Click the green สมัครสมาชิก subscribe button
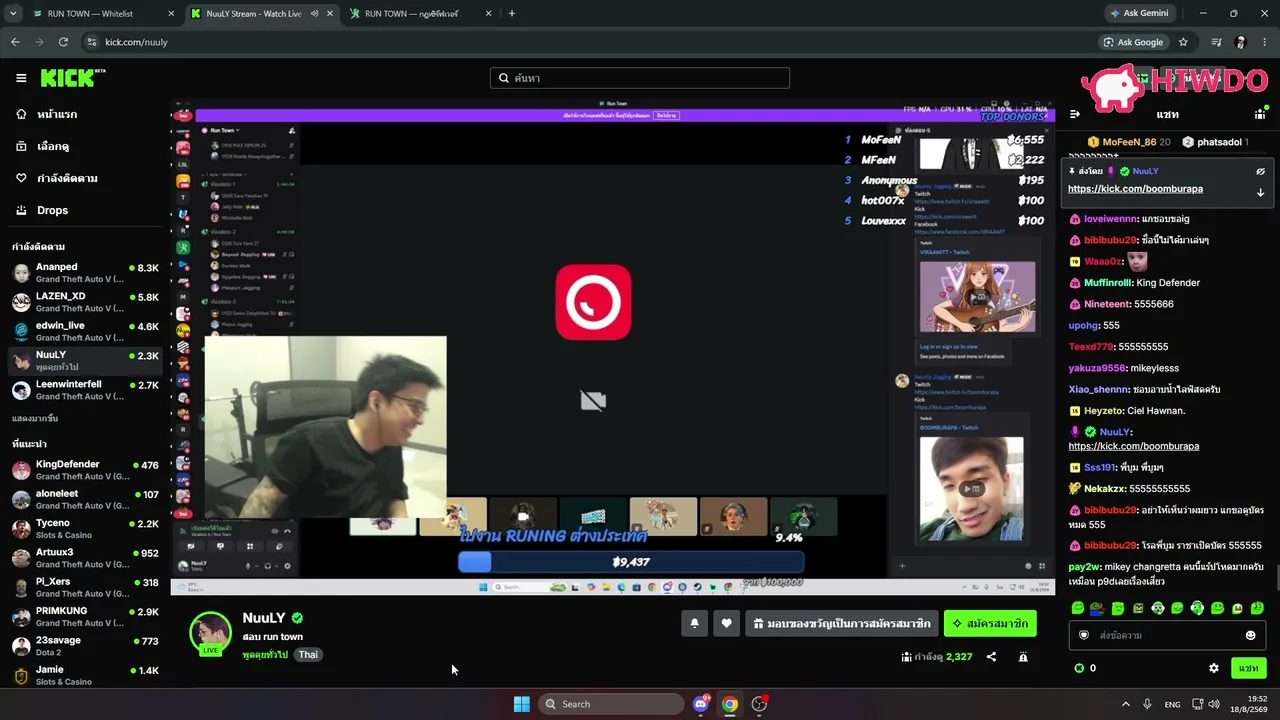This screenshot has height=720, width=1280. [990, 623]
